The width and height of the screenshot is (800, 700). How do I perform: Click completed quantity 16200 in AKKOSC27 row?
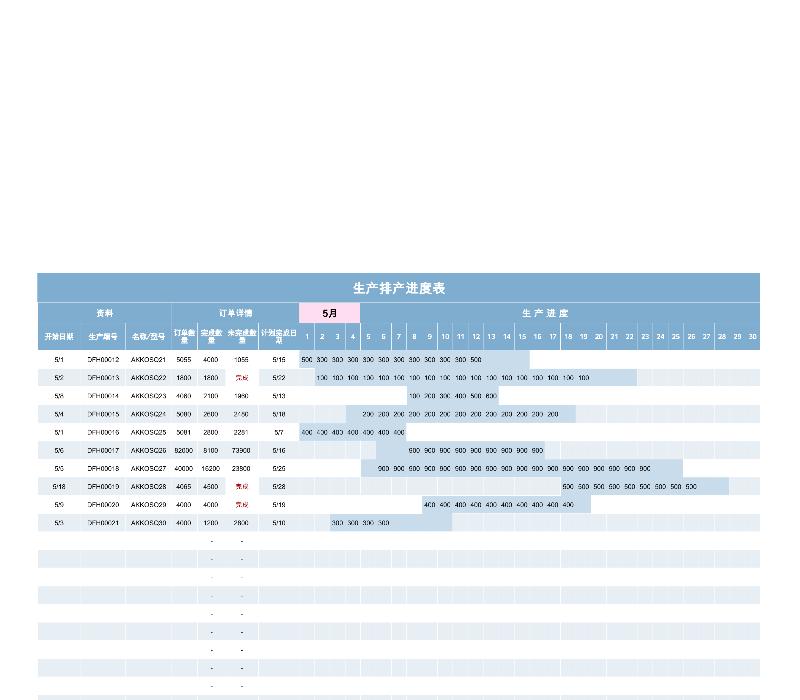click(211, 468)
